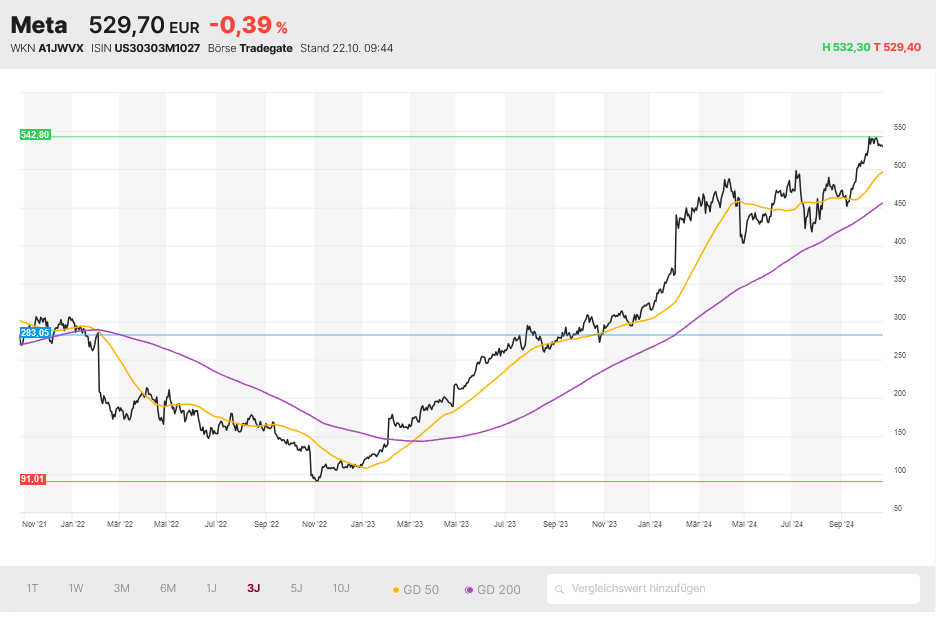
Task: Click the WKN A1JWVX label
Action: click(x=47, y=48)
